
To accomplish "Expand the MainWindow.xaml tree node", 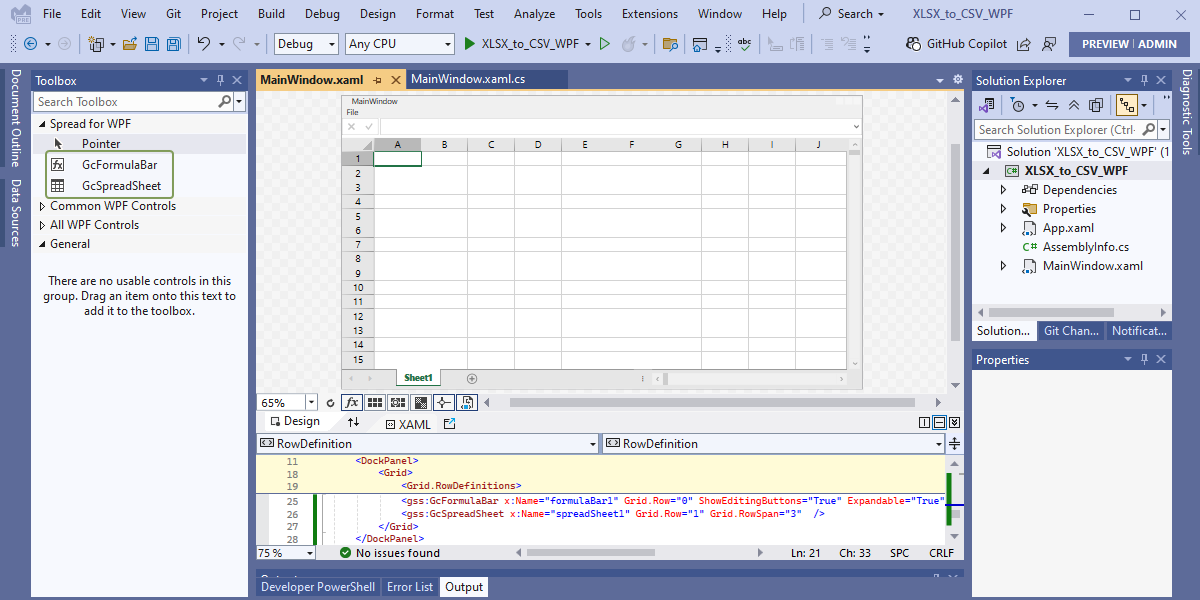I will (1004, 266).
